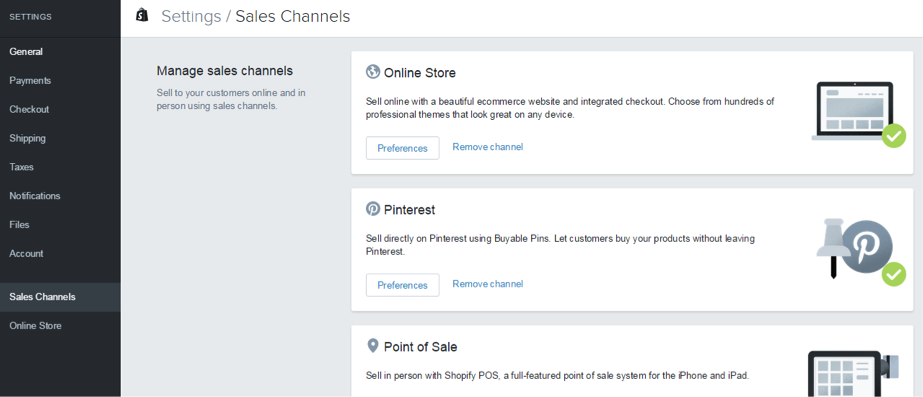Click green checkmark badge on Pinterest card
The image size is (923, 397).
(x=894, y=274)
